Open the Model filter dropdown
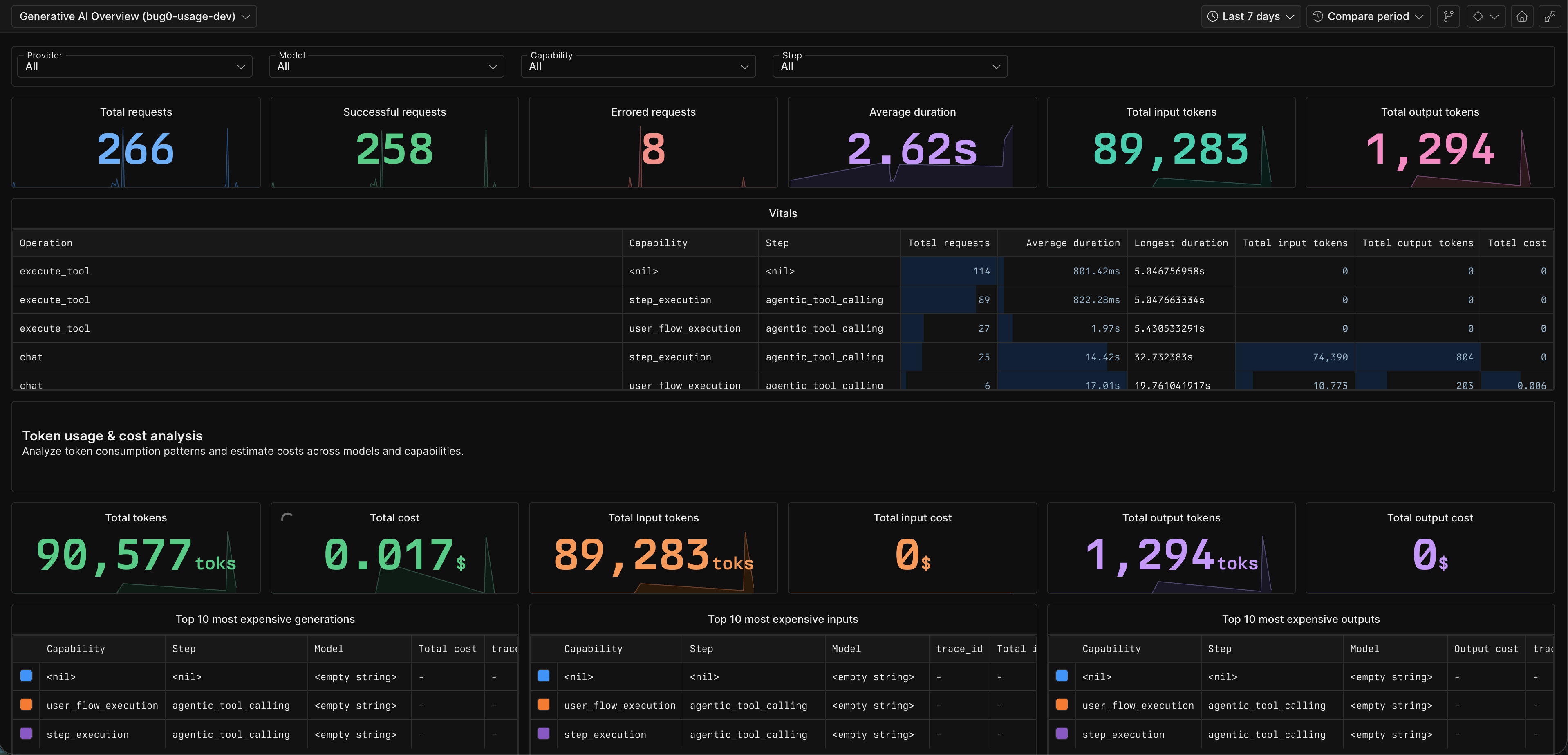This screenshot has width=1568, height=755. tap(387, 66)
